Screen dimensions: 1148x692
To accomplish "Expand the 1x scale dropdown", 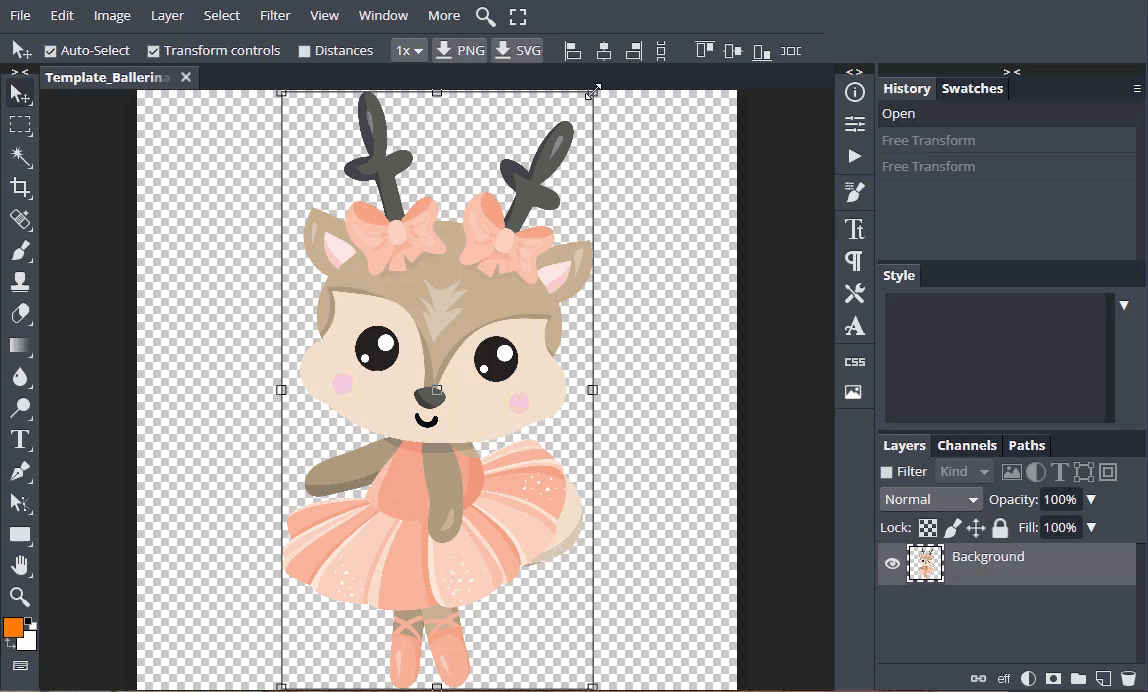I will (409, 50).
